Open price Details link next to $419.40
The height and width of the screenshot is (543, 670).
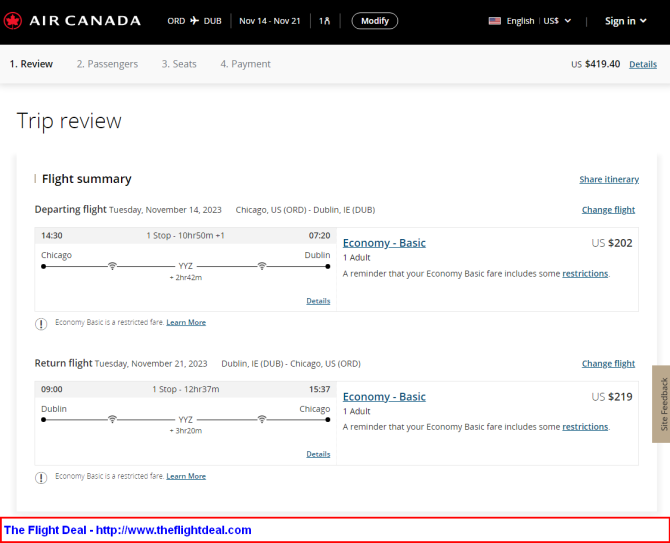pos(643,65)
